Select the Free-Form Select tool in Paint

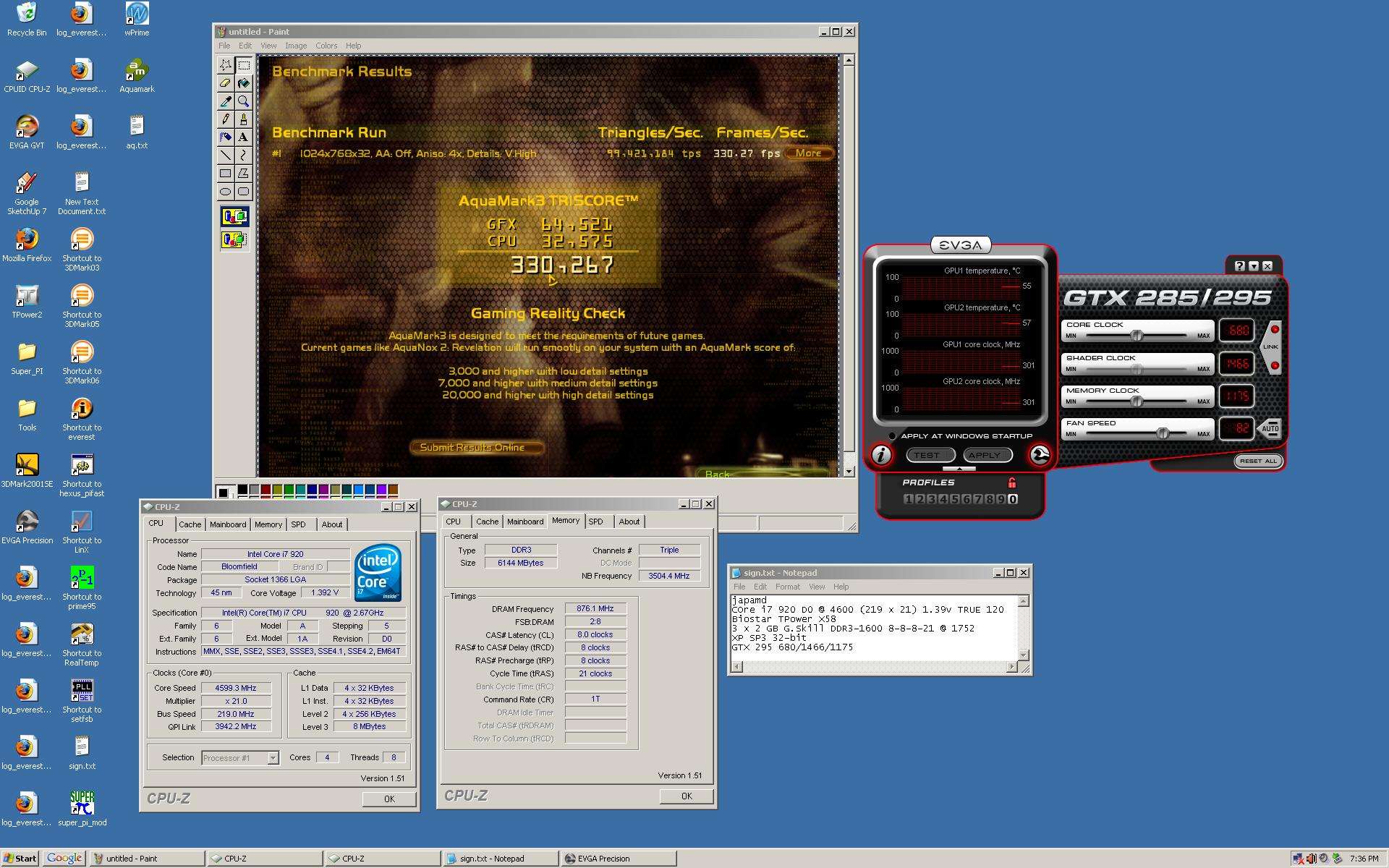pyautogui.click(x=226, y=65)
